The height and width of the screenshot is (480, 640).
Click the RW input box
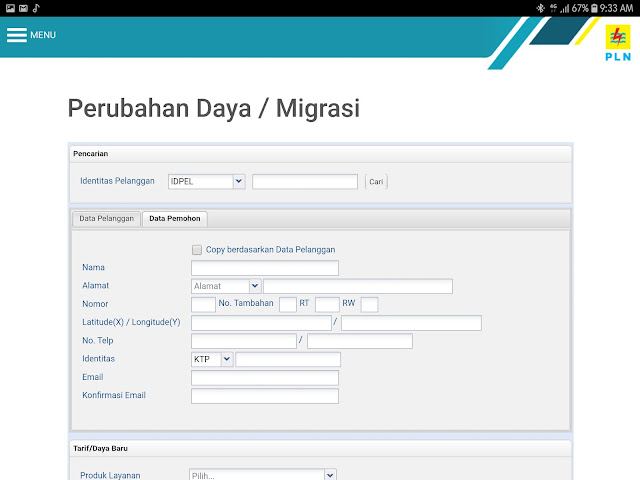tap(369, 304)
